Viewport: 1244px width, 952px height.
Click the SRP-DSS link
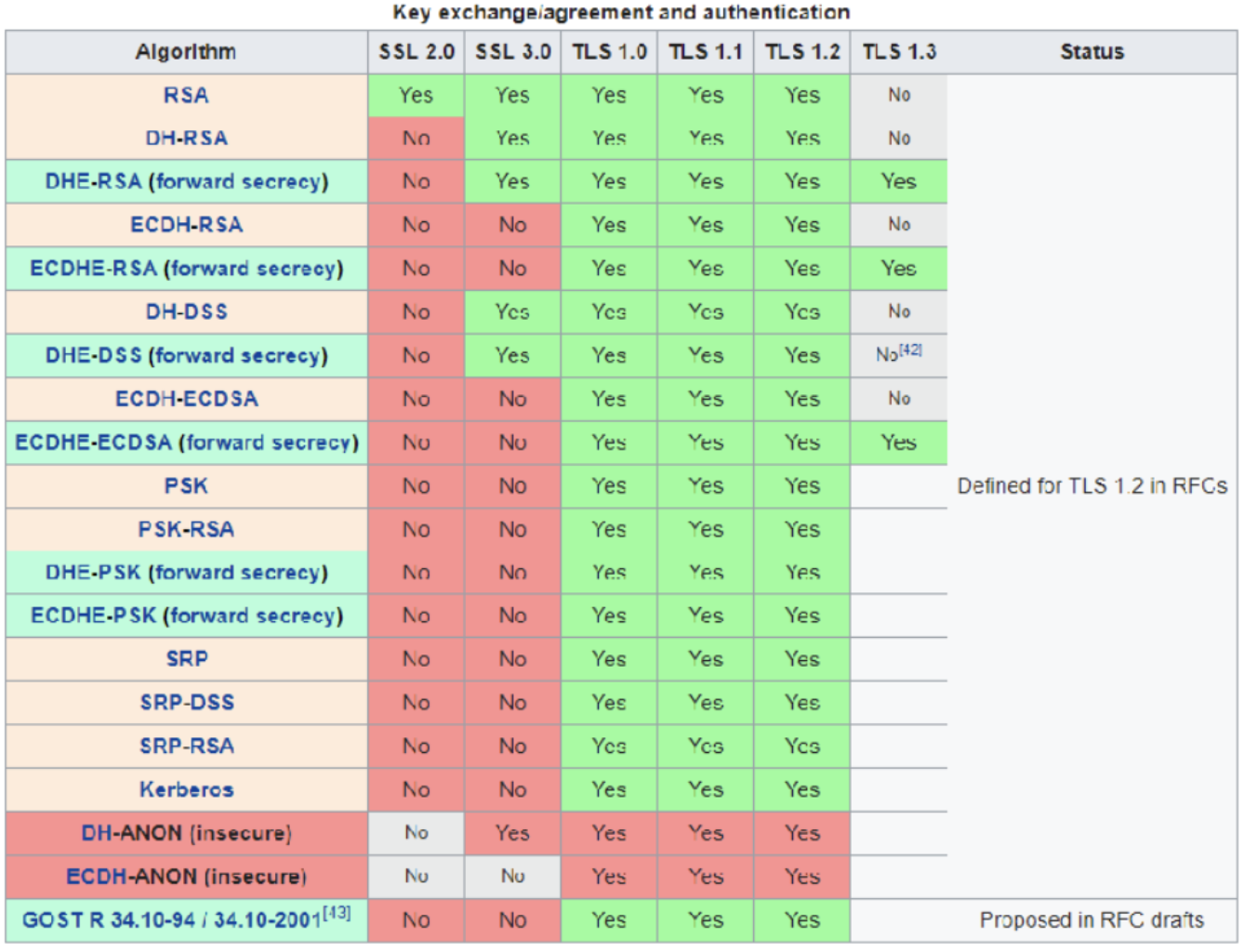click(186, 703)
